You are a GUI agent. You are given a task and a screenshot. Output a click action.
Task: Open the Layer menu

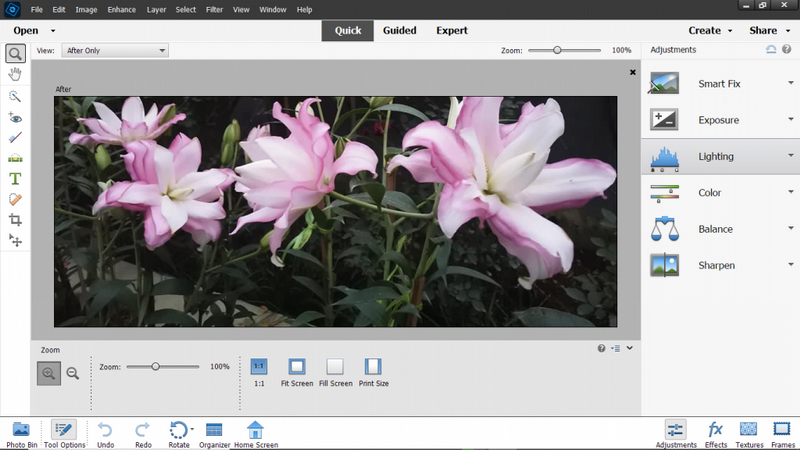click(x=156, y=10)
